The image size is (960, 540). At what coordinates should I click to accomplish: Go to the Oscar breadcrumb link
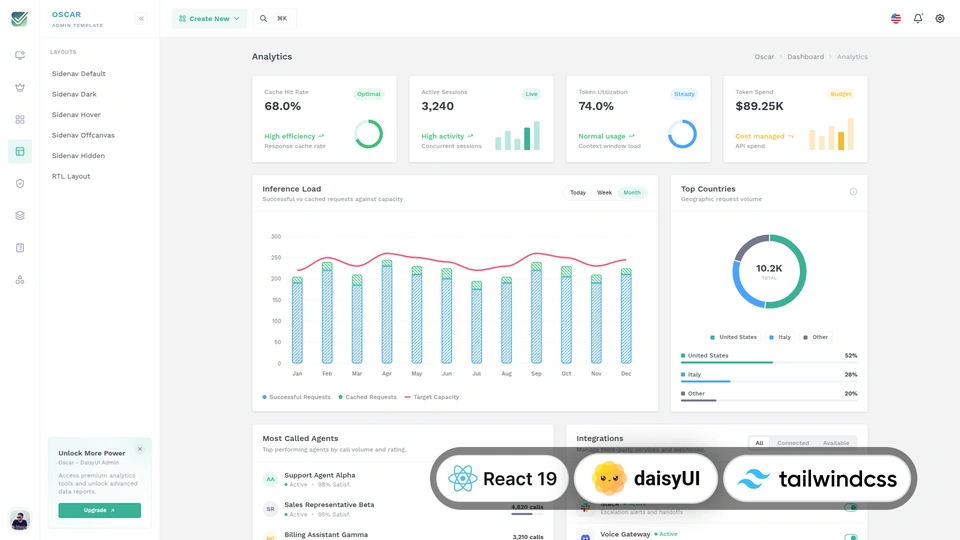[x=764, y=56]
